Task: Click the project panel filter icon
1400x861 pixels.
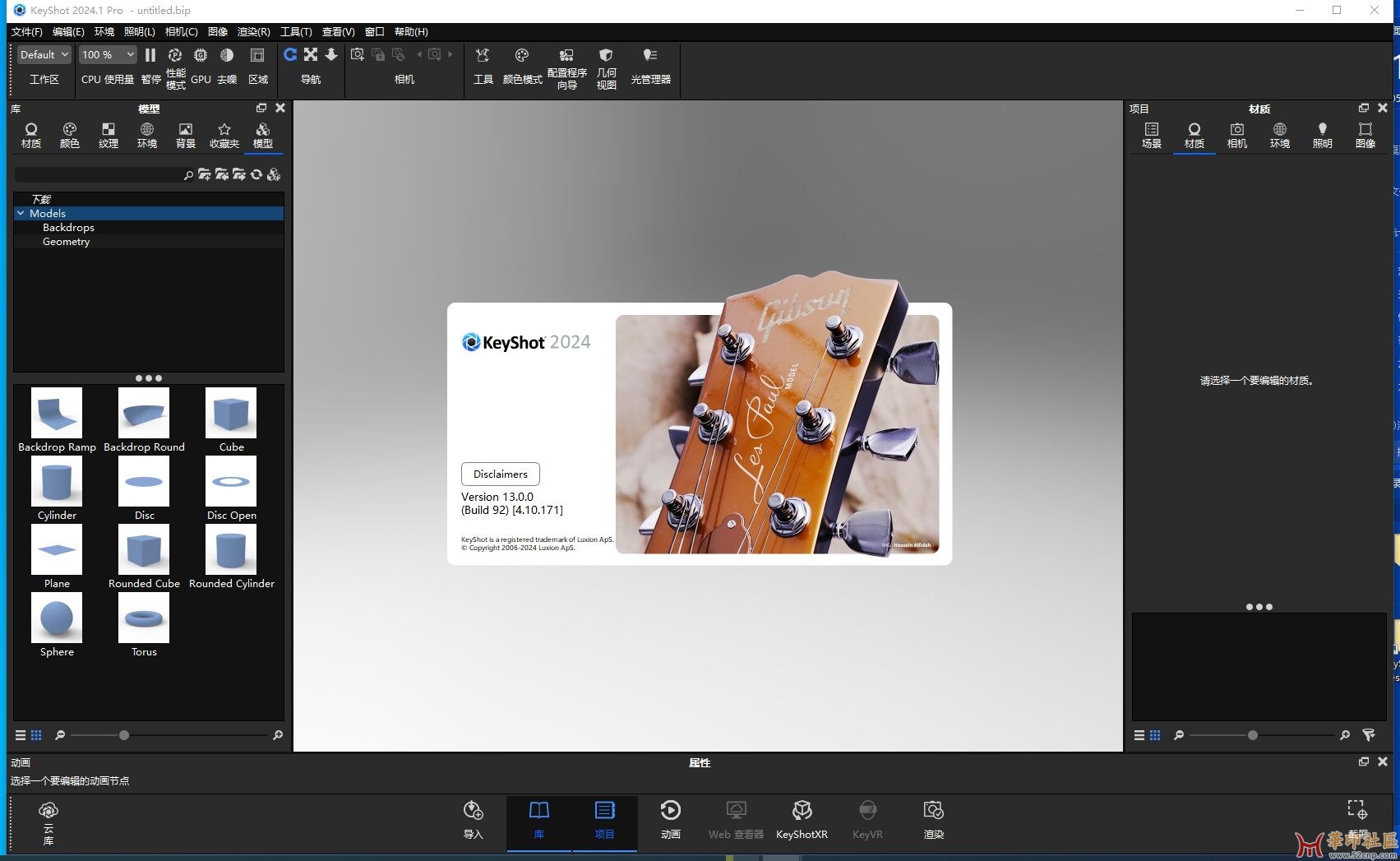Action: click(x=1369, y=735)
